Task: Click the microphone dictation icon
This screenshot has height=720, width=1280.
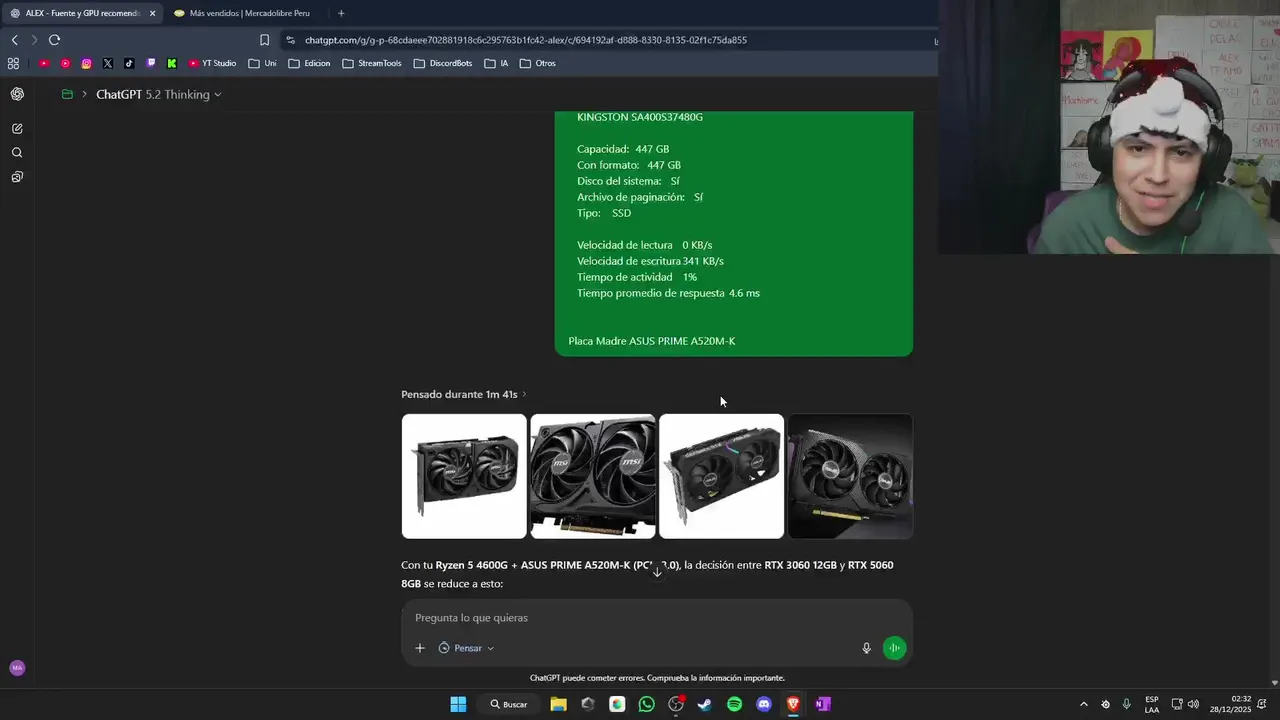Action: pos(867,648)
